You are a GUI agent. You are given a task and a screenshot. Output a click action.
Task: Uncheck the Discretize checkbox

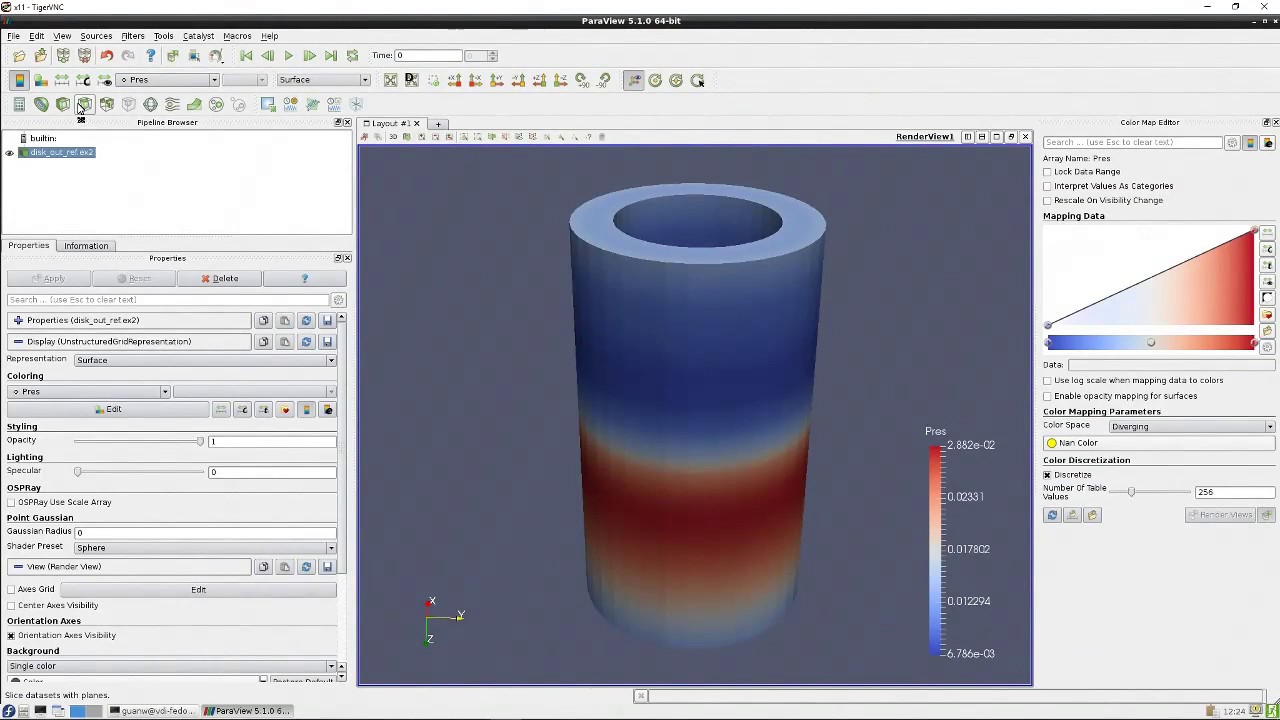[x=1048, y=475]
